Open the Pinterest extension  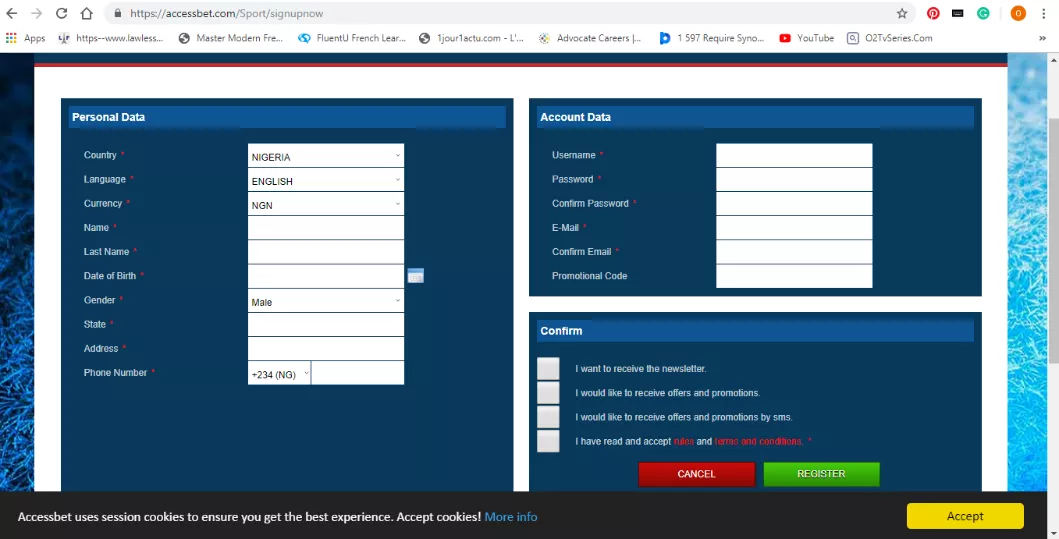click(x=933, y=14)
